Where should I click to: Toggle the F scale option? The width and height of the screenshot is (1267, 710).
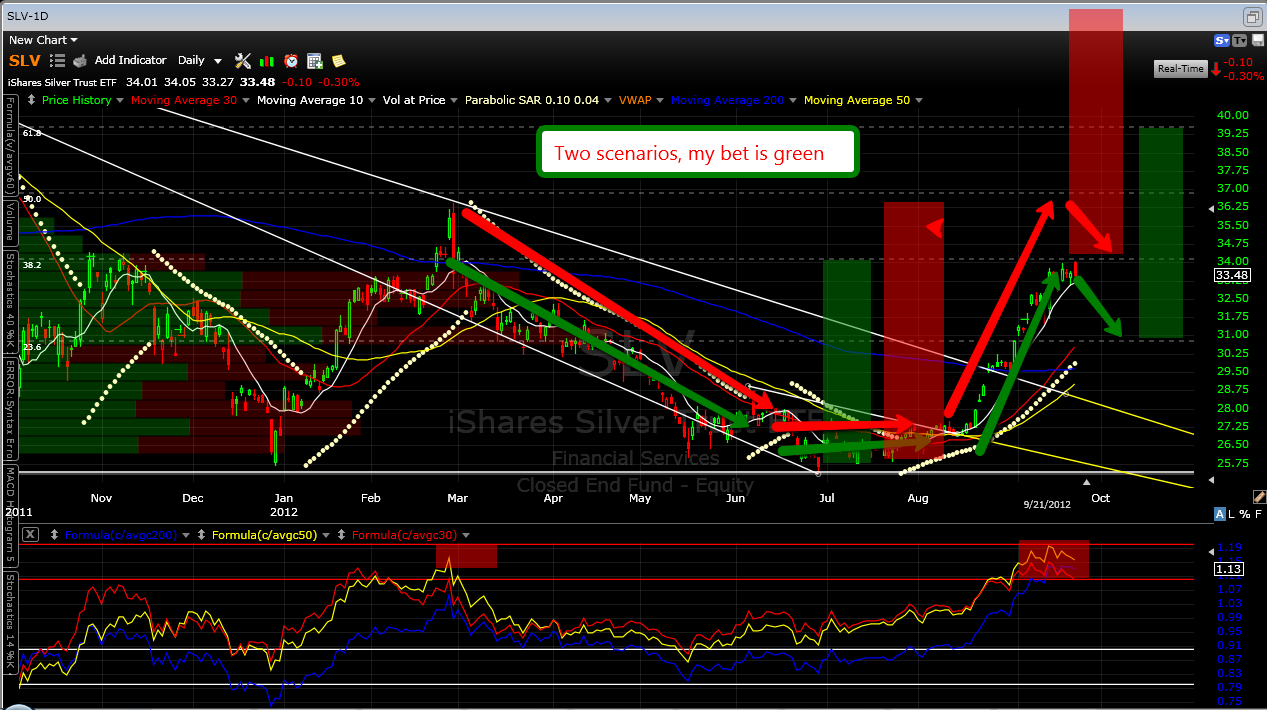[x=1257, y=514]
